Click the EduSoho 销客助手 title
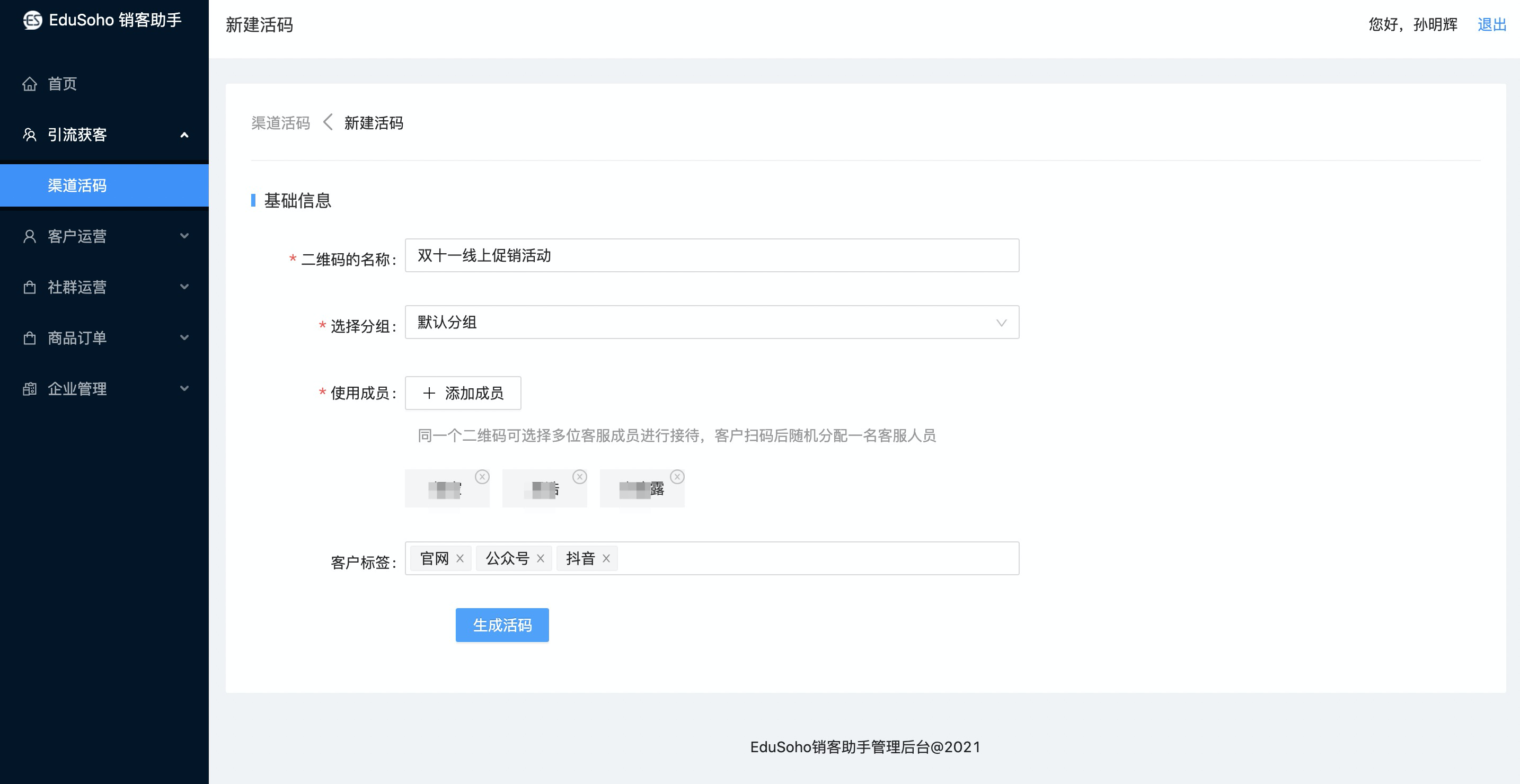1520x784 pixels. pyautogui.click(x=115, y=20)
